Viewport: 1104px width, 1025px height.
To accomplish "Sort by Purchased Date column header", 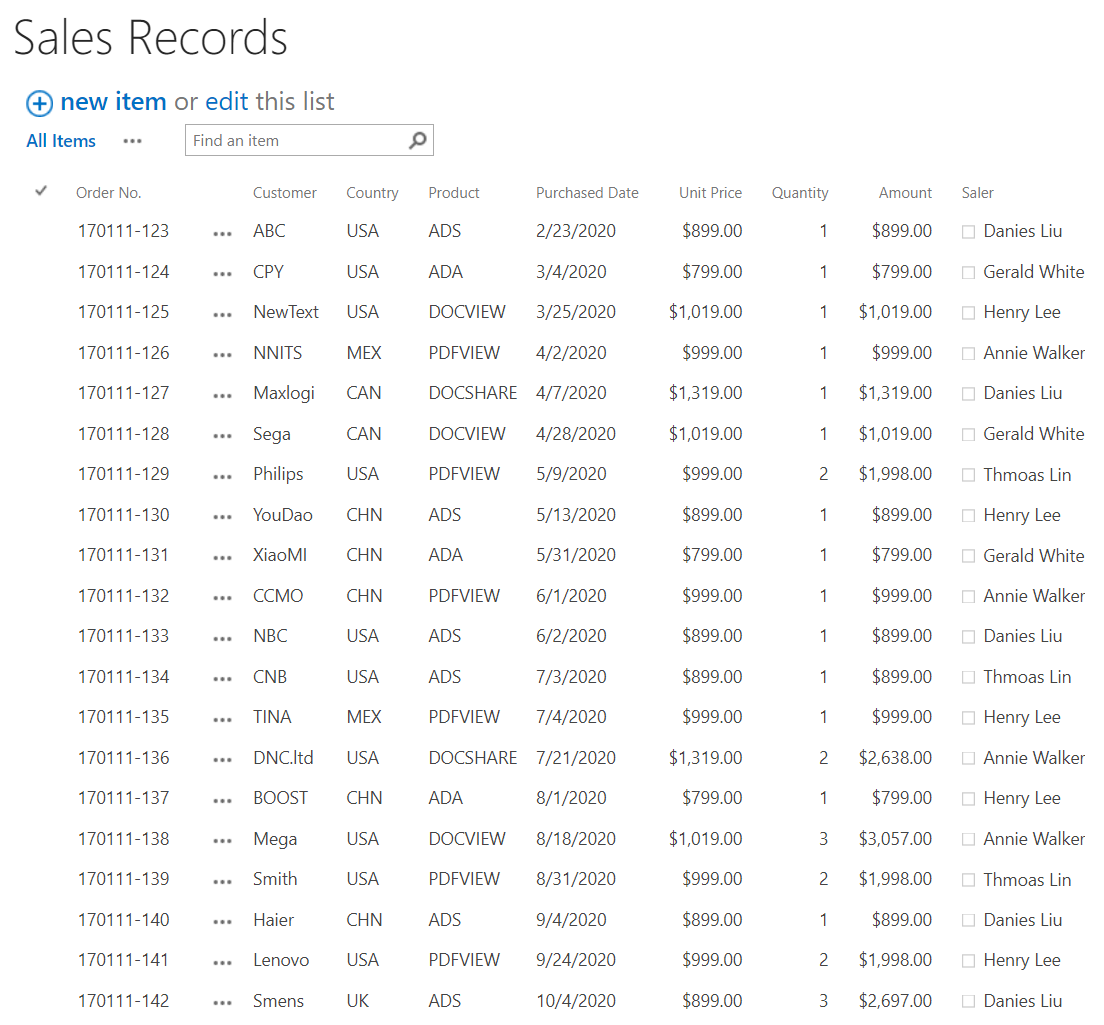I will tap(587, 193).
